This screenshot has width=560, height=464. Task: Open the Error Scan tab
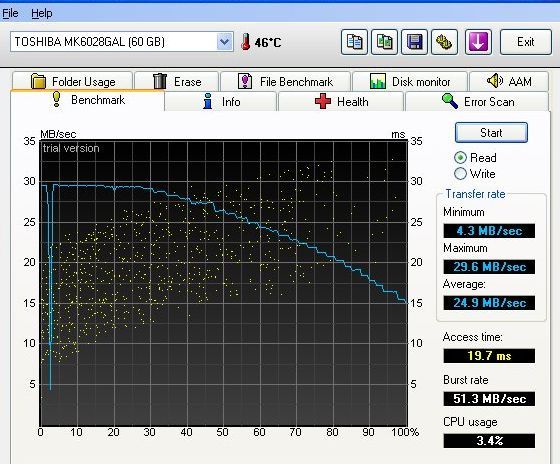(477, 102)
